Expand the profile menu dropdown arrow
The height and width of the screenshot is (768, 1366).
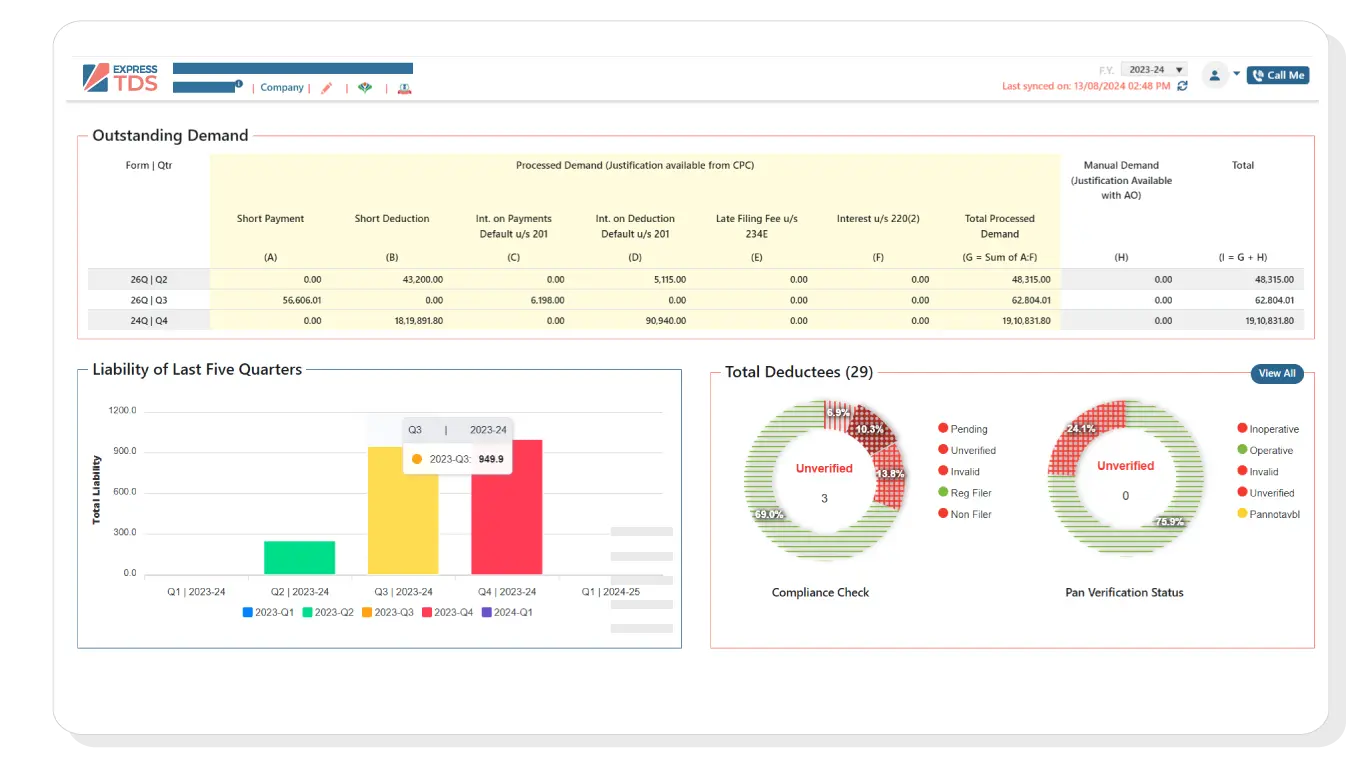click(x=1237, y=75)
